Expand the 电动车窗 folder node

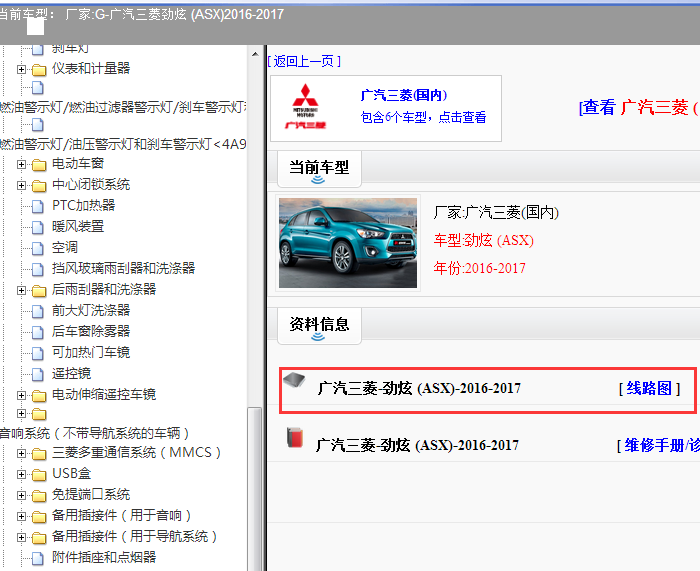tap(21, 164)
